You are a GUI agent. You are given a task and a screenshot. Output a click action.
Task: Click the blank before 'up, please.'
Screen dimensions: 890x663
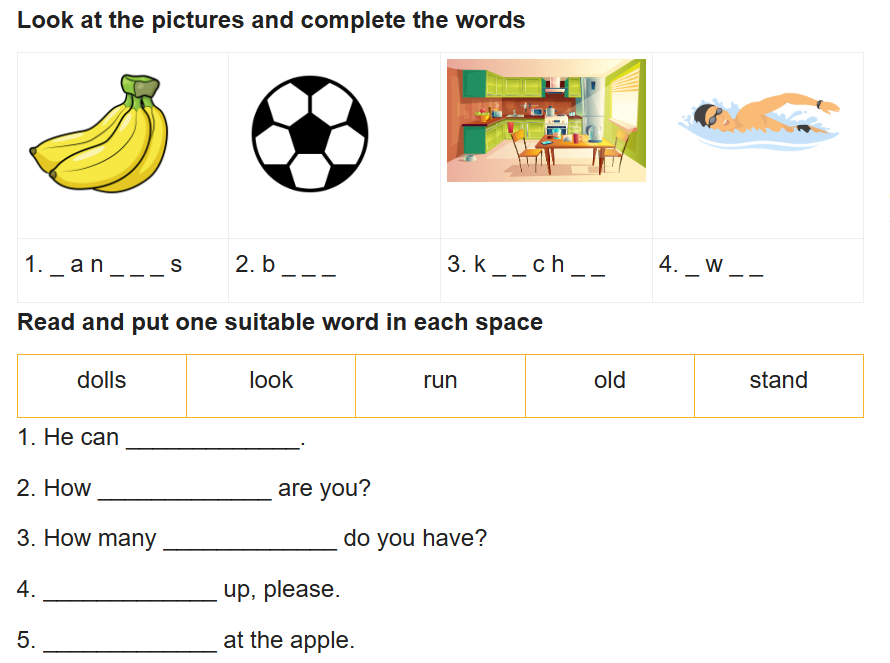(x=130, y=591)
